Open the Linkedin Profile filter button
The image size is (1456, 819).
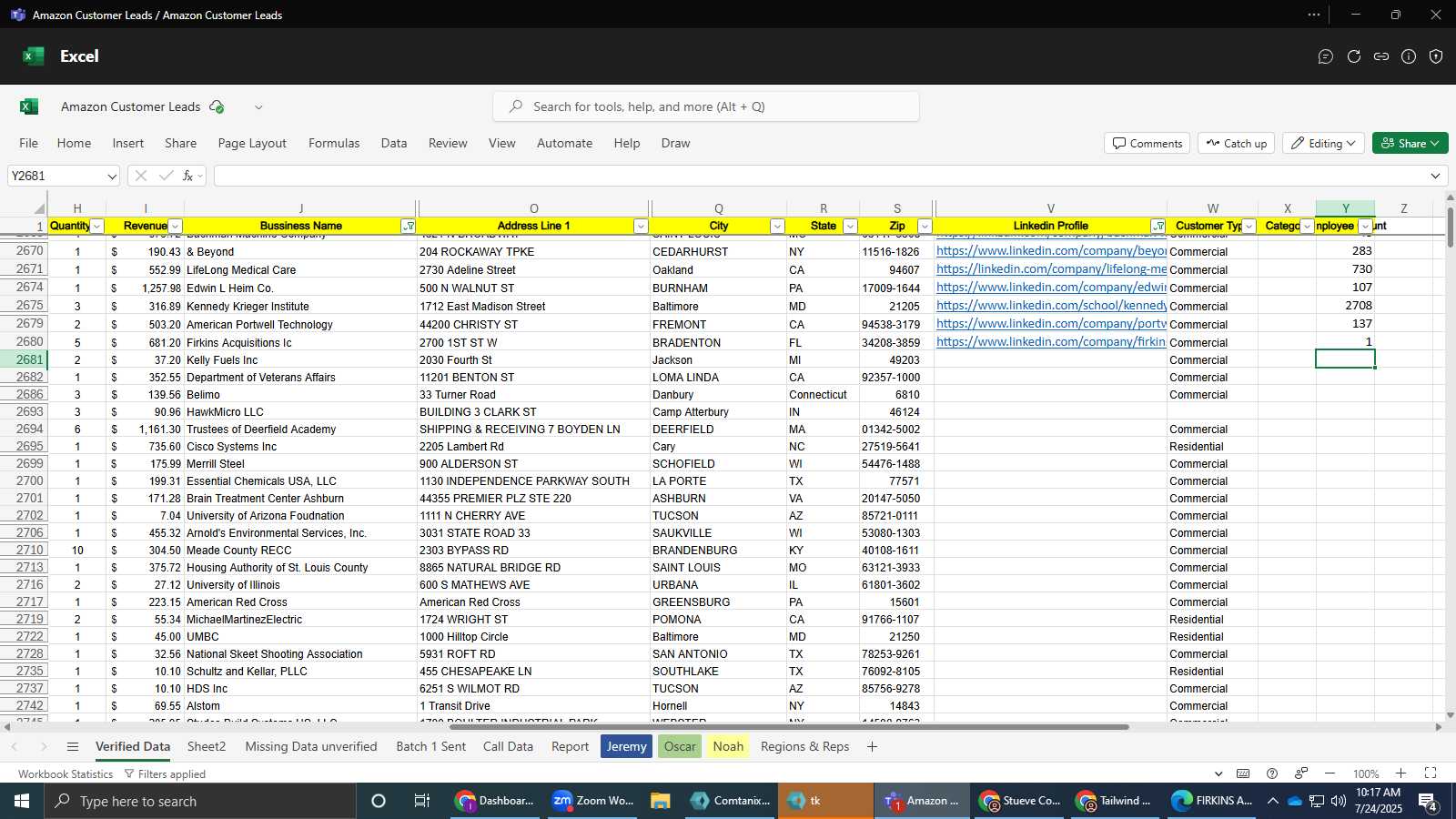tap(1158, 226)
